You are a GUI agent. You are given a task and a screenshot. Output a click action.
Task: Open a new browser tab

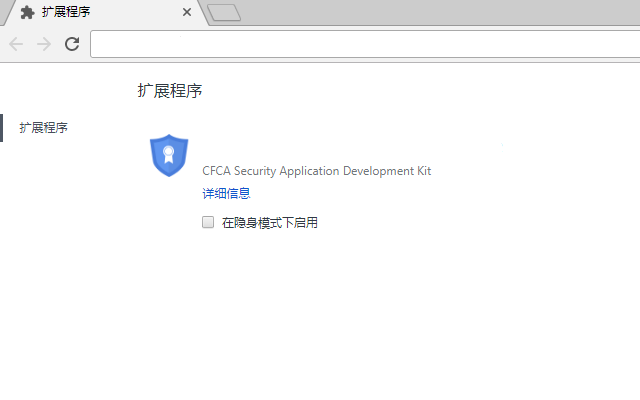click(224, 13)
